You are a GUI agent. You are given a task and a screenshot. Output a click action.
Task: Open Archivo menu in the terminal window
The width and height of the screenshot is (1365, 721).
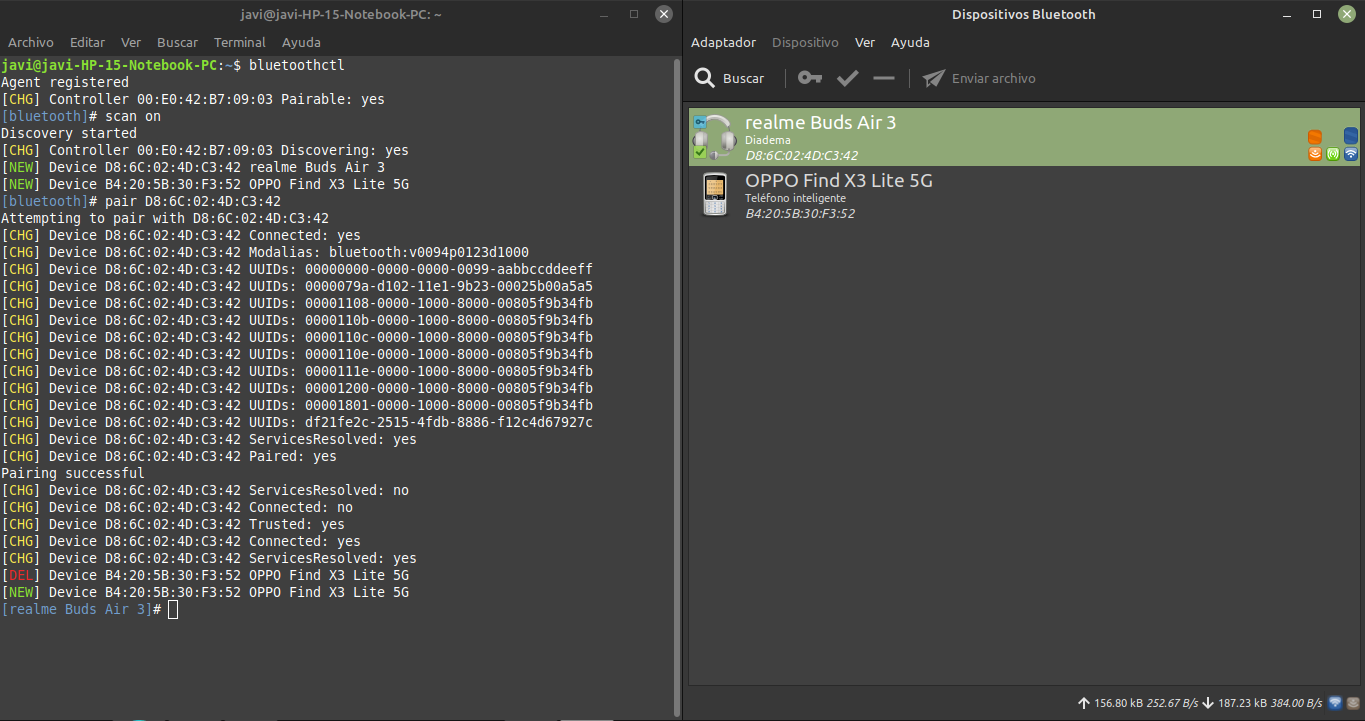[31, 42]
